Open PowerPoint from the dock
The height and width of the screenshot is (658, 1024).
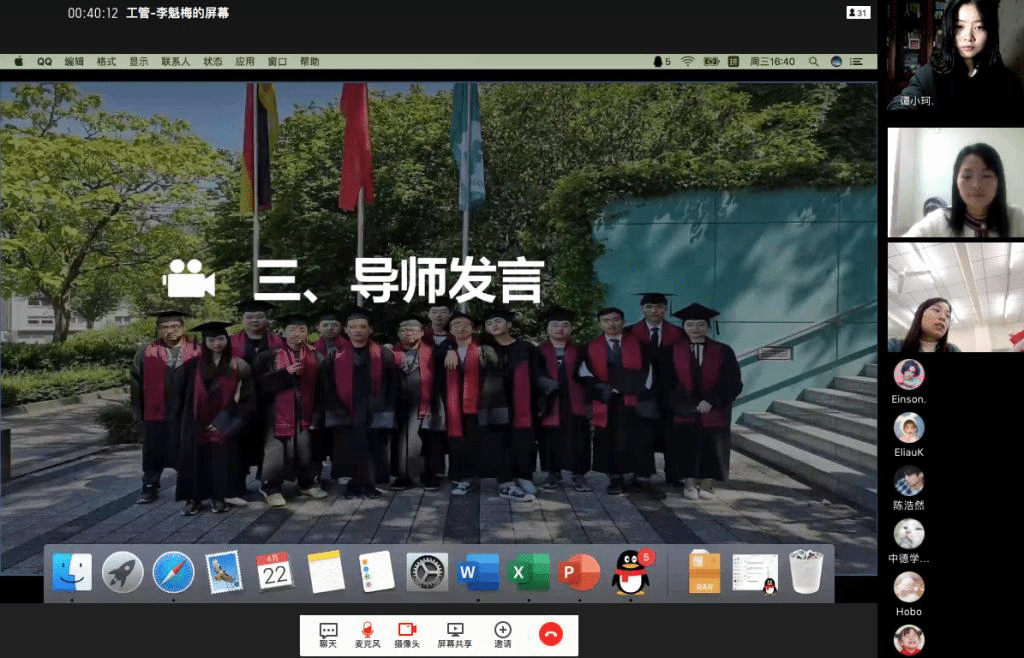point(579,573)
